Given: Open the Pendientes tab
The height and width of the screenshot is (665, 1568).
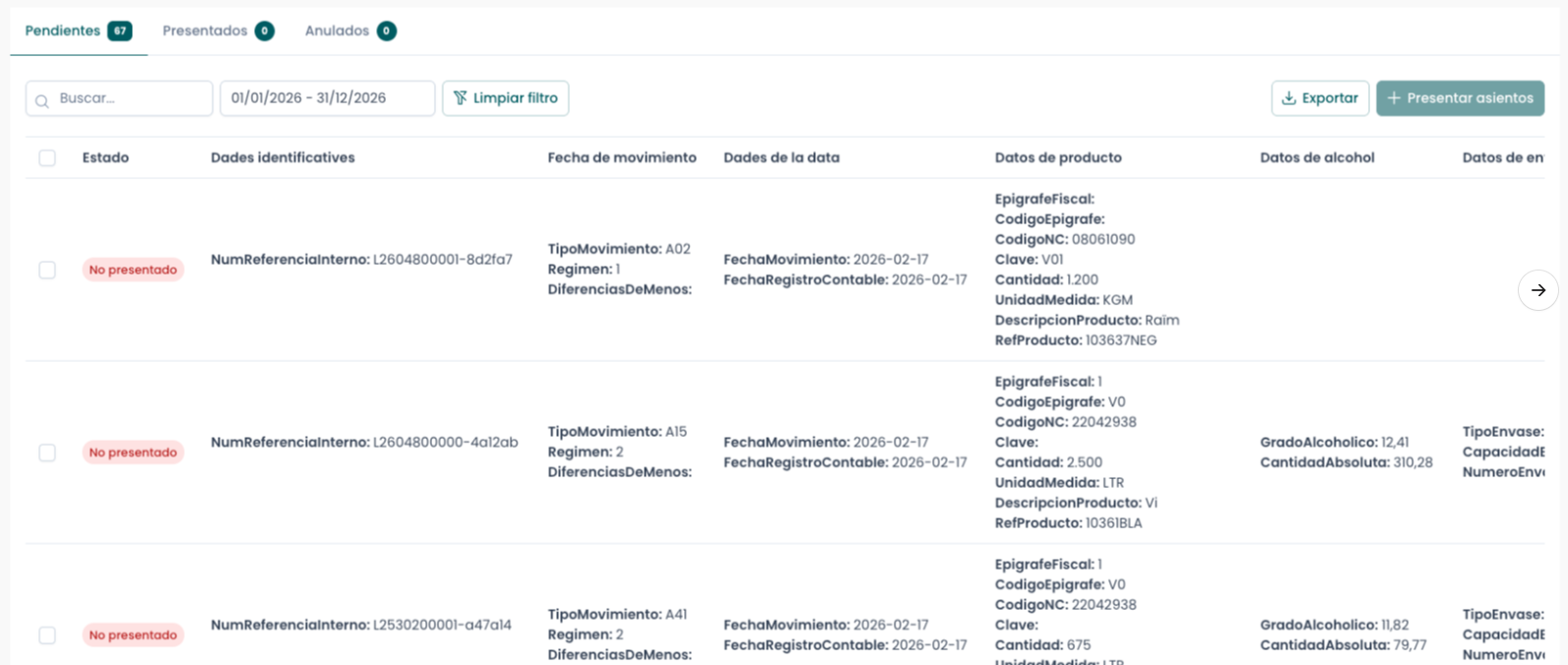Looking at the screenshot, I should [79, 31].
